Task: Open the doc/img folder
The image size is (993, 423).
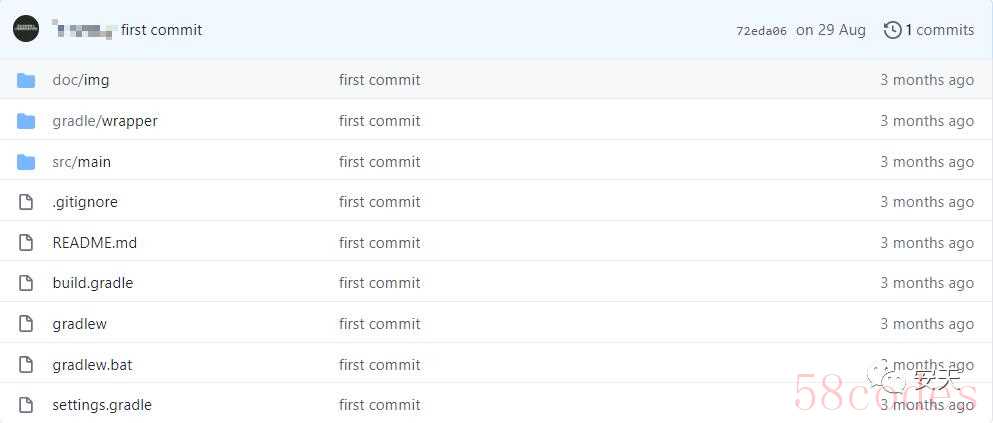Action: pos(80,80)
